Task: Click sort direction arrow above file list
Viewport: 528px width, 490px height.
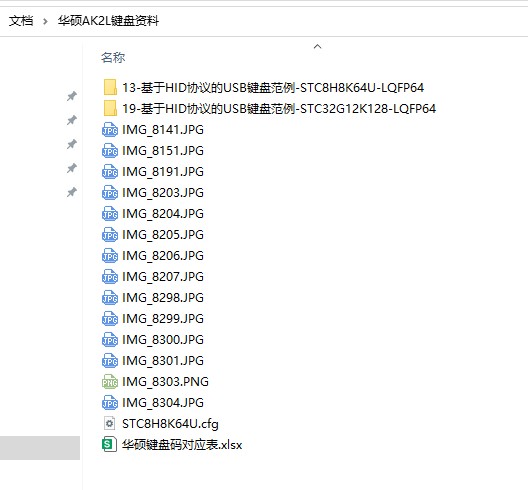Action: 317,46
